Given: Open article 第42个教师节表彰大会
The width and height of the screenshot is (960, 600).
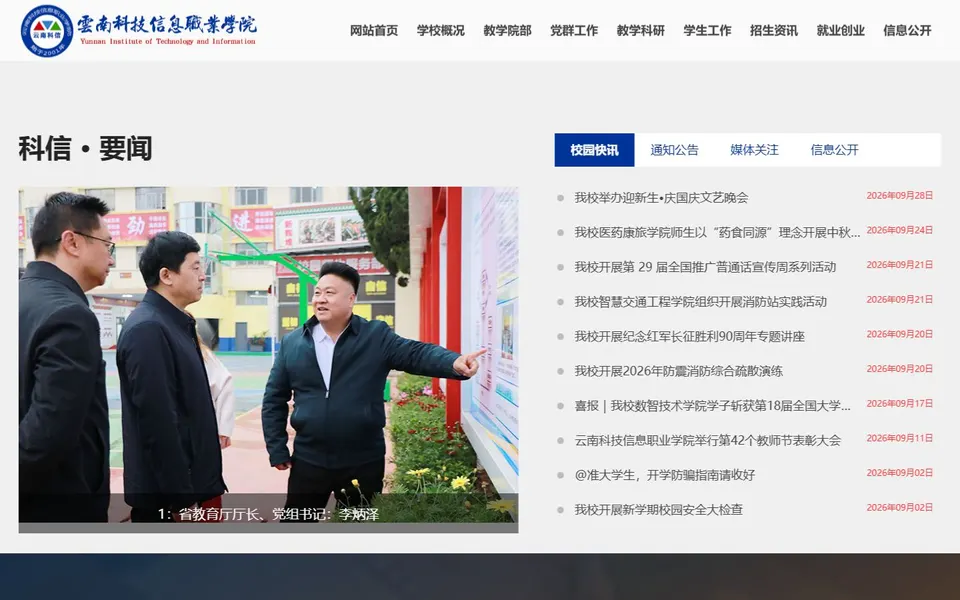Looking at the screenshot, I should point(707,440).
